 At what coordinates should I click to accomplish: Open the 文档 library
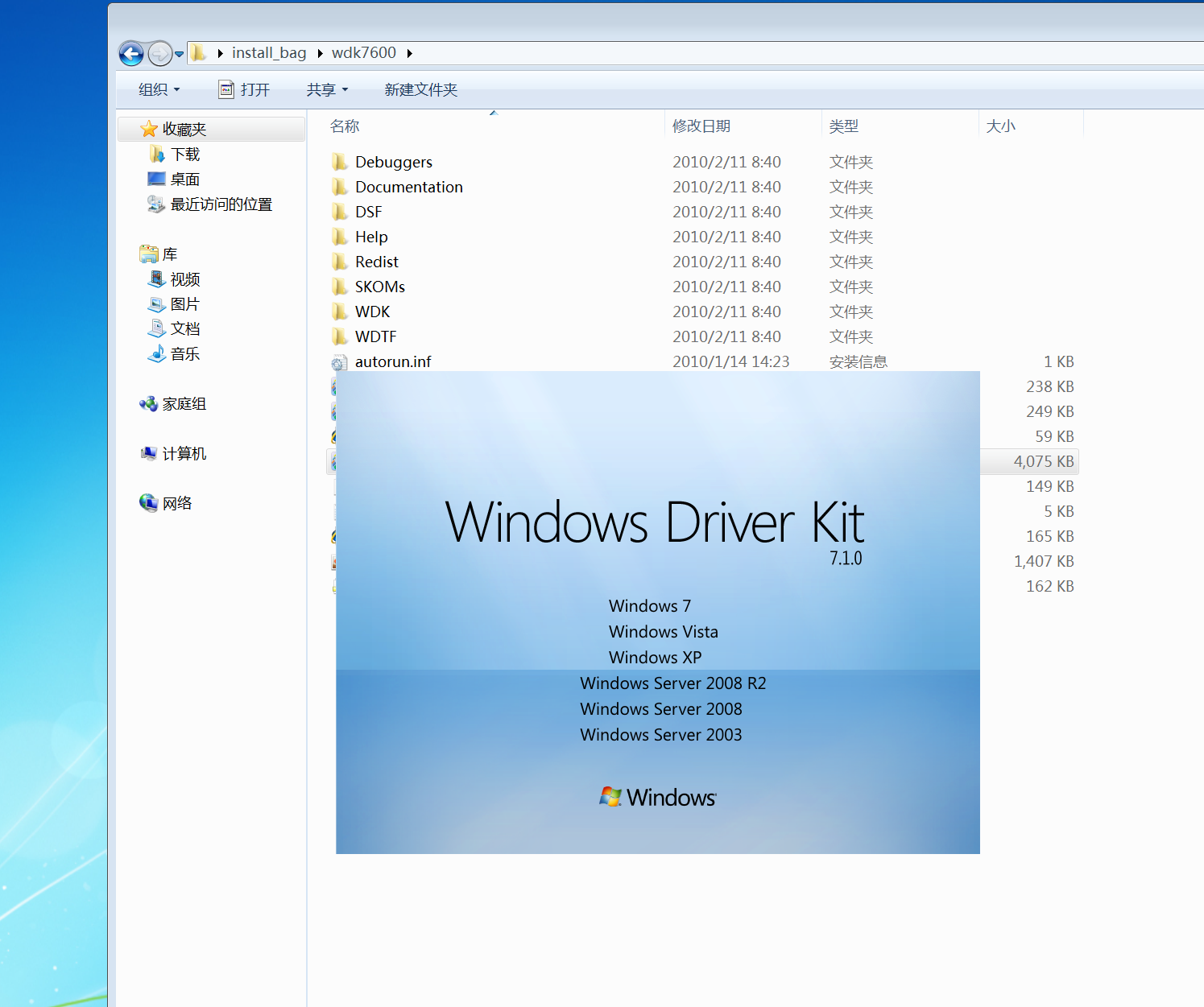coord(185,329)
